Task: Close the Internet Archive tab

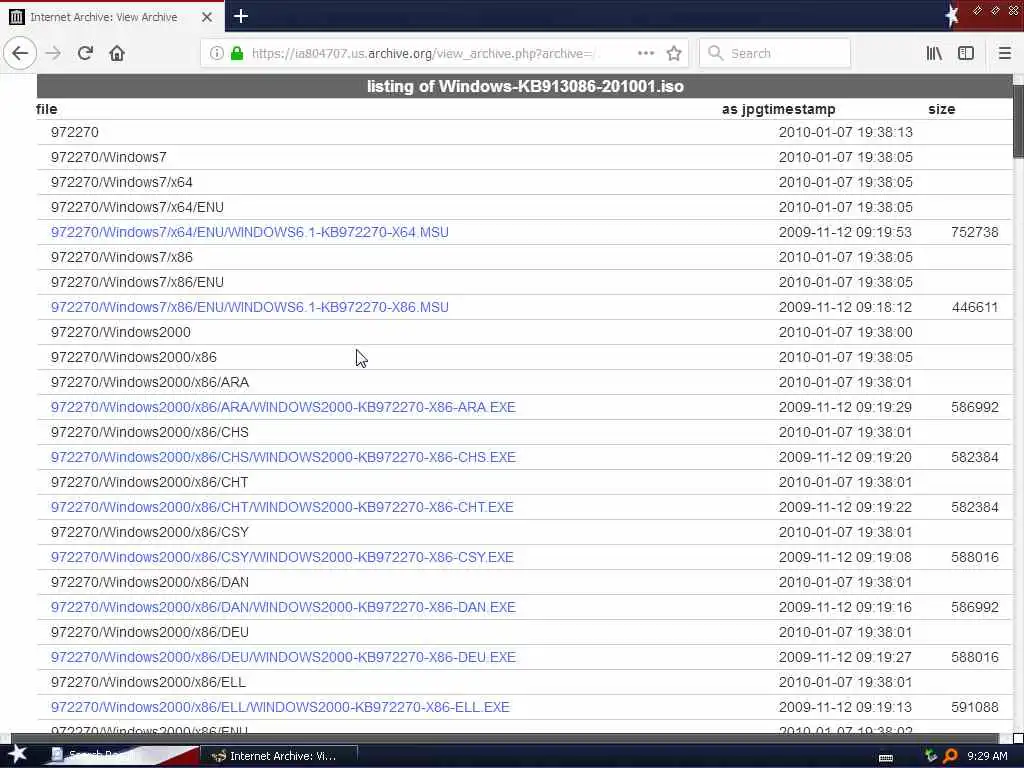Action: 207,17
